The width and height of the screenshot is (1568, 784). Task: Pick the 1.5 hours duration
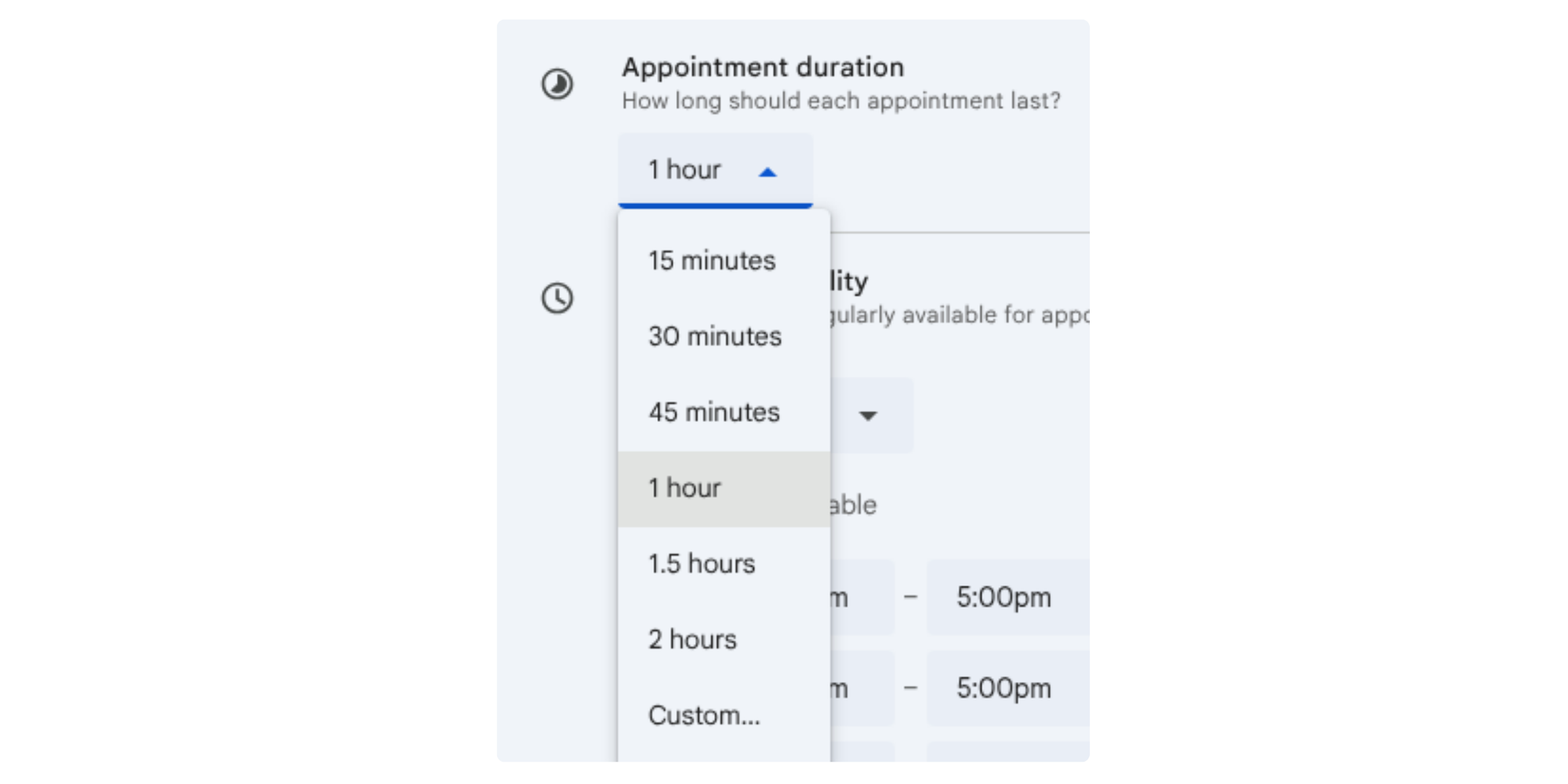point(701,563)
